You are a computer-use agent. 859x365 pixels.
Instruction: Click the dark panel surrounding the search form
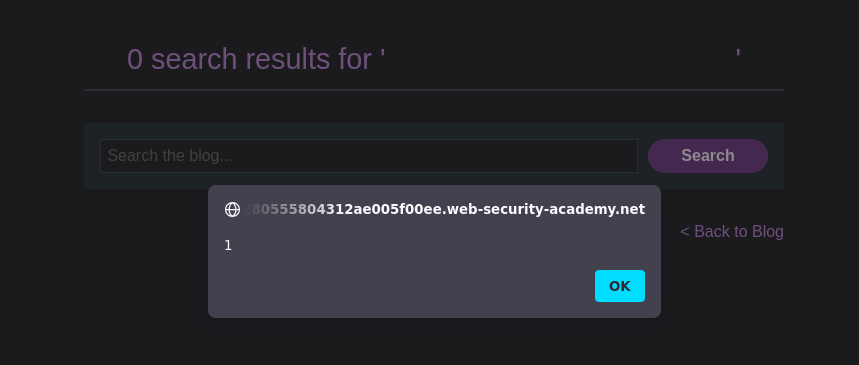(x=434, y=129)
